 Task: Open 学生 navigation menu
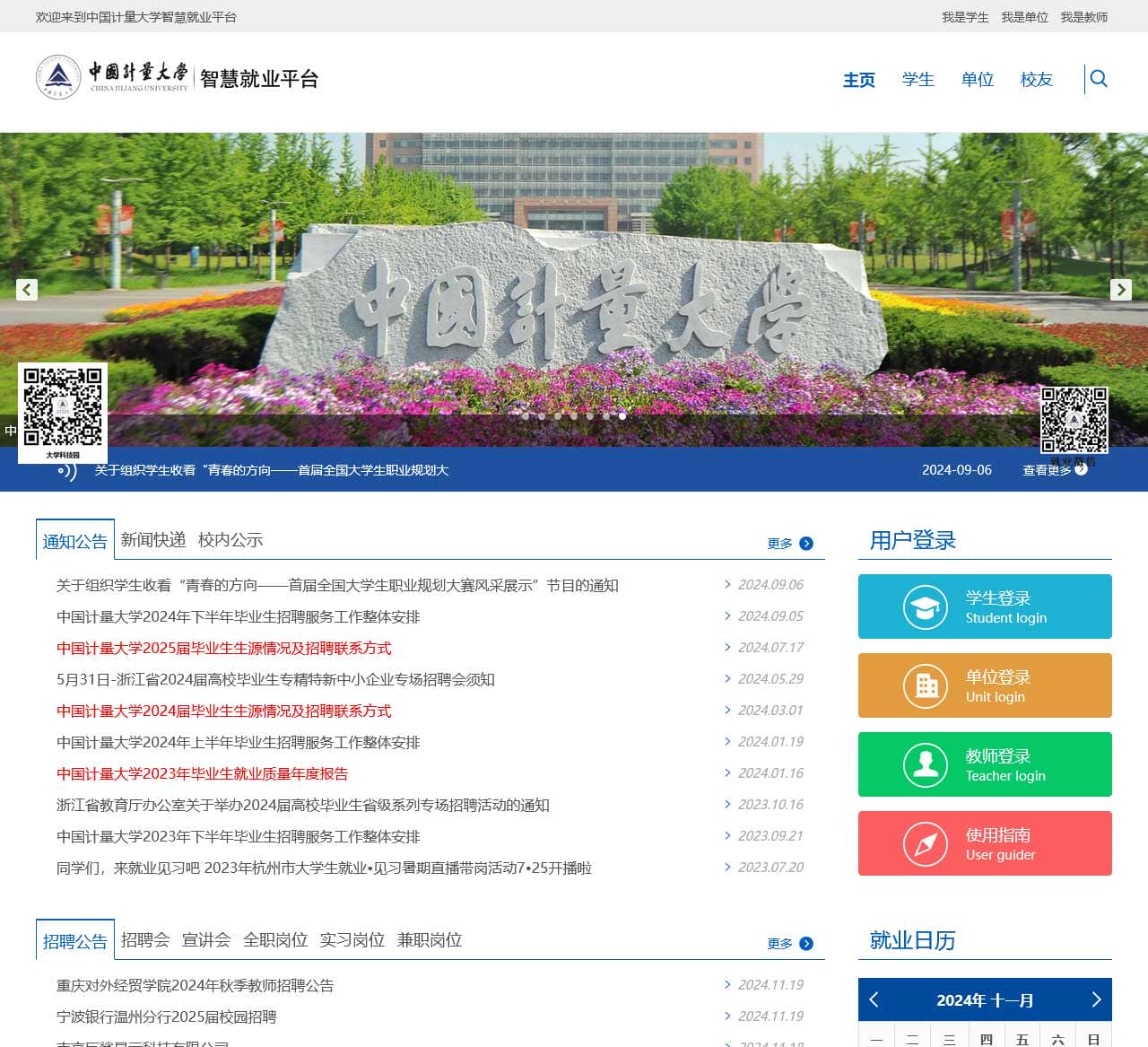coord(918,80)
